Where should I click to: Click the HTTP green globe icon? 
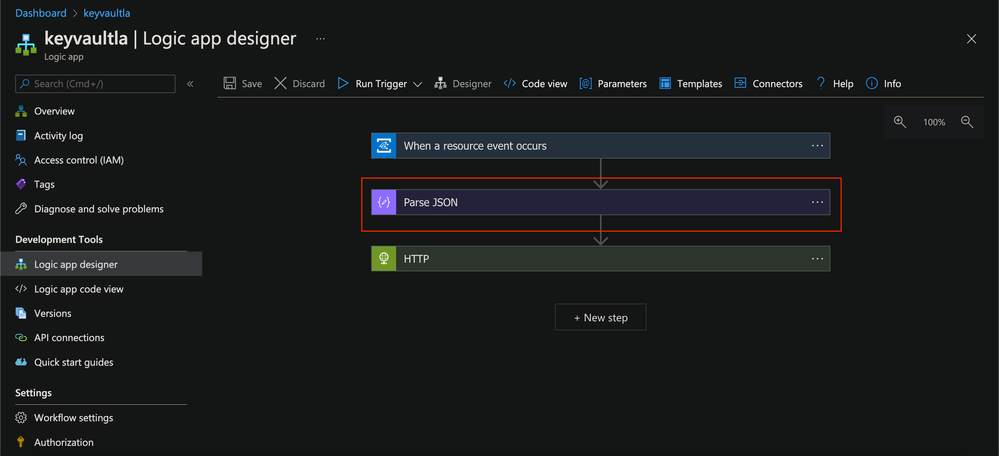point(384,259)
